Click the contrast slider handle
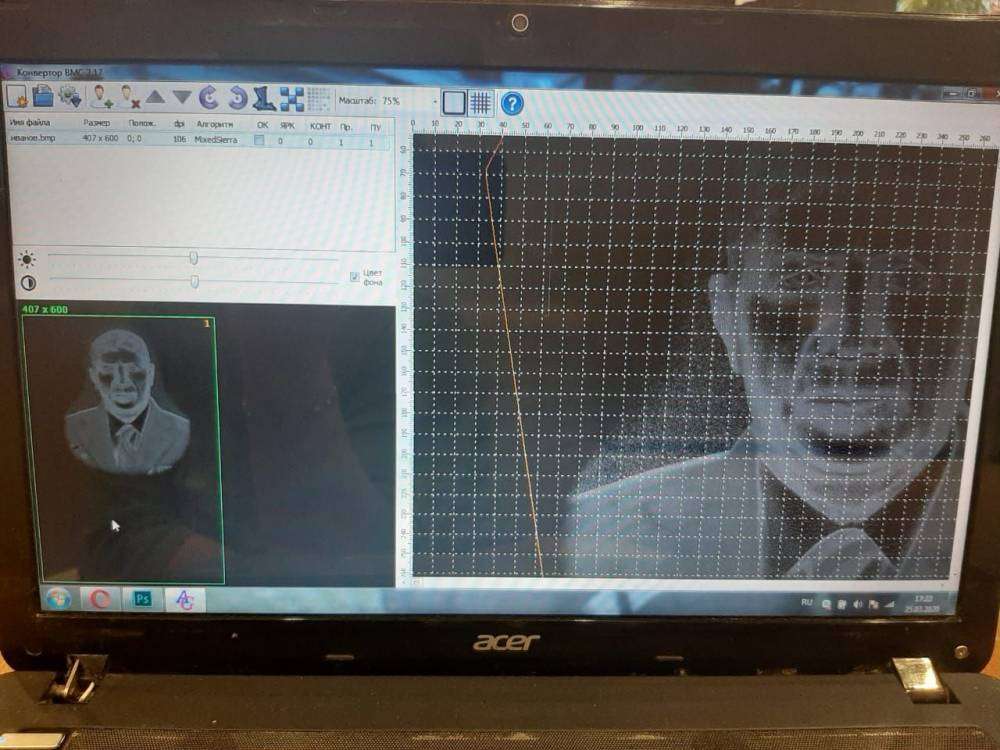The image size is (1000, 750). (195, 282)
